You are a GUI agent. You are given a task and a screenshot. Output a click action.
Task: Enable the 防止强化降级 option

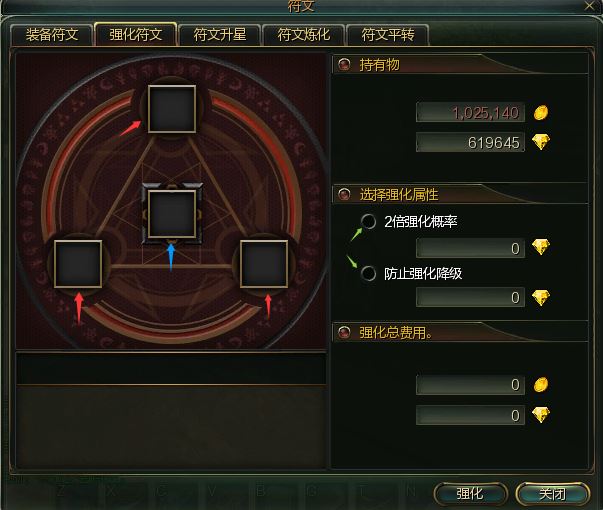pyautogui.click(x=368, y=273)
